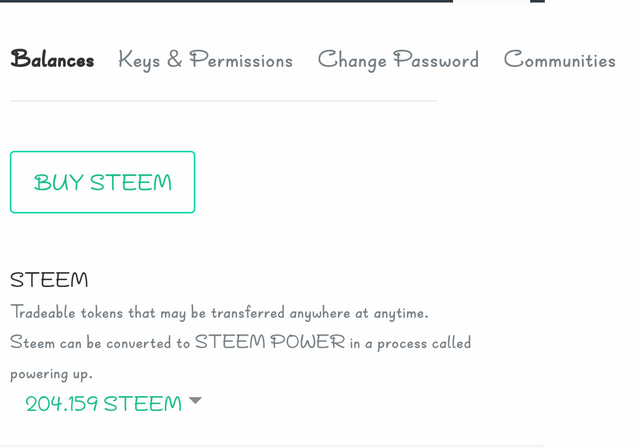The width and height of the screenshot is (640, 447).
Task: Click the "Tradeable tokens" description line
Action: (x=219, y=312)
